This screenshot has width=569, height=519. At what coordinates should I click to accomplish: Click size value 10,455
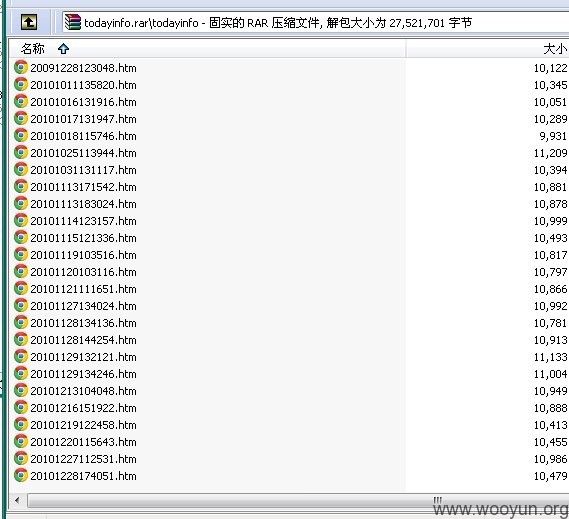pos(550,442)
